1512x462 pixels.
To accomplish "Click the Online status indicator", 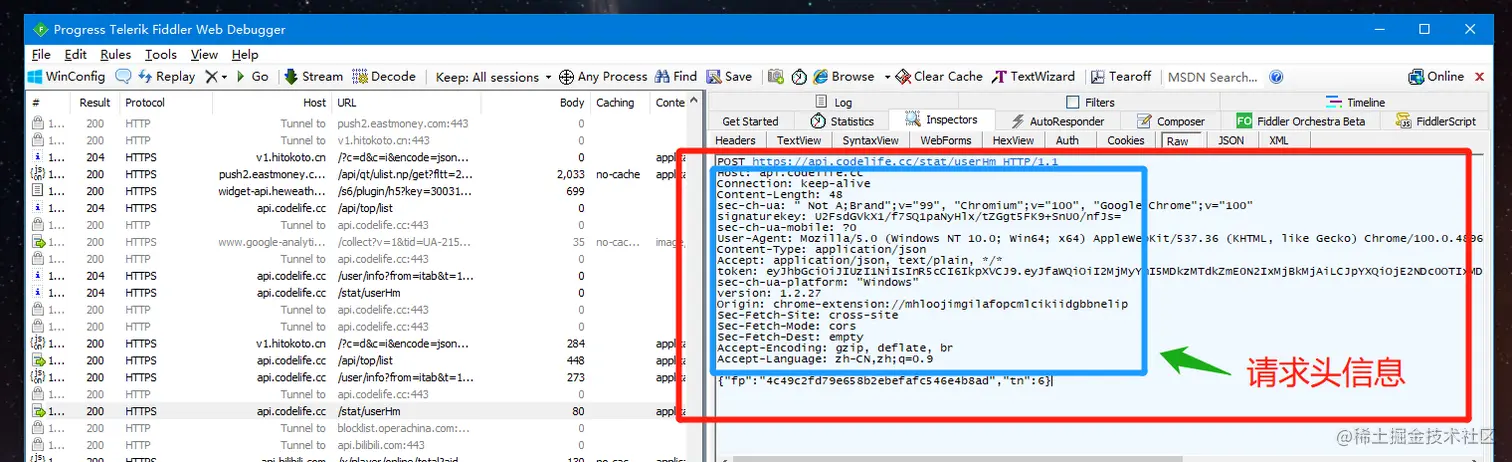I will (1436, 77).
